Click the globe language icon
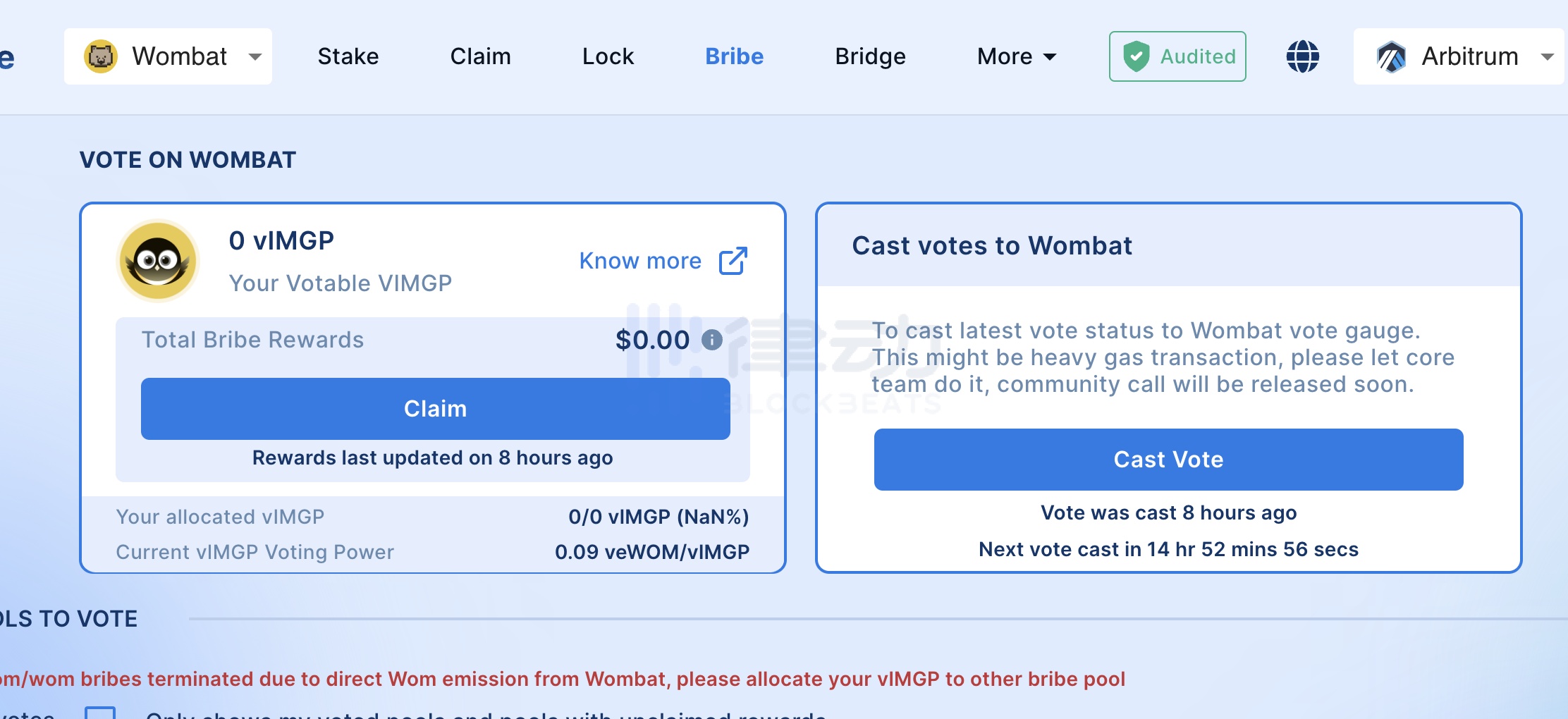Screen dimensions: 1568x719 coord(1302,56)
